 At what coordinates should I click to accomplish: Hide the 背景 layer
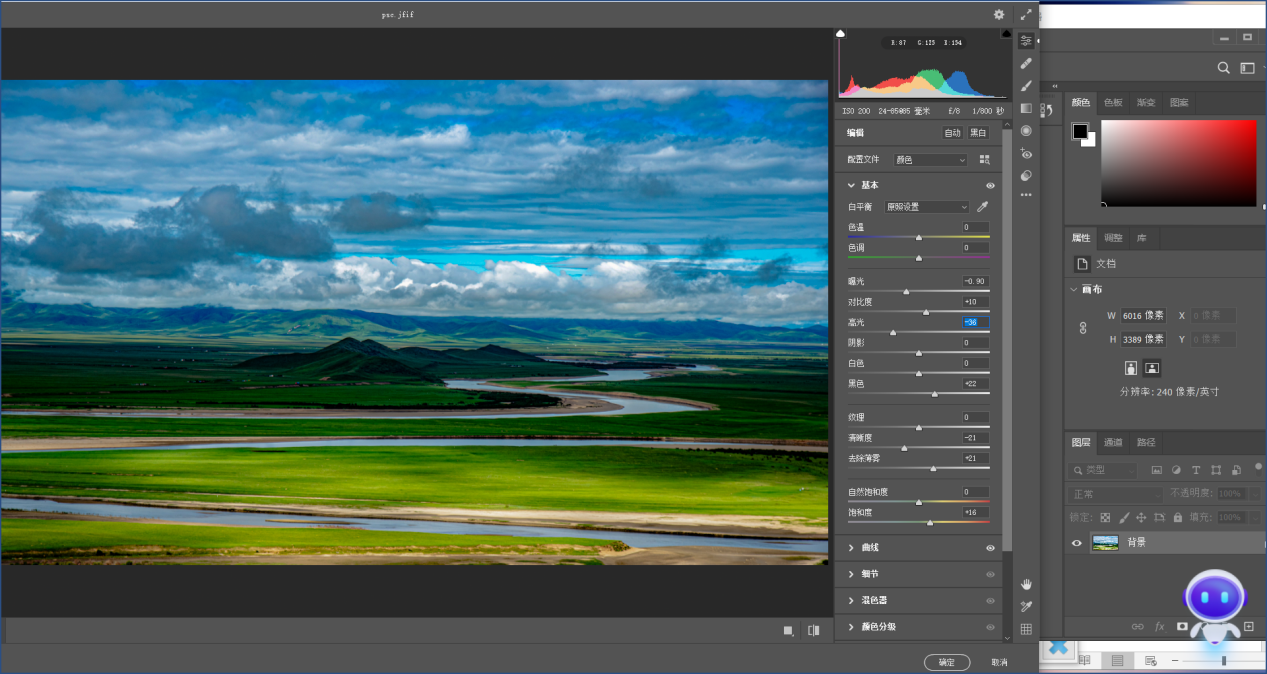pos(1077,543)
